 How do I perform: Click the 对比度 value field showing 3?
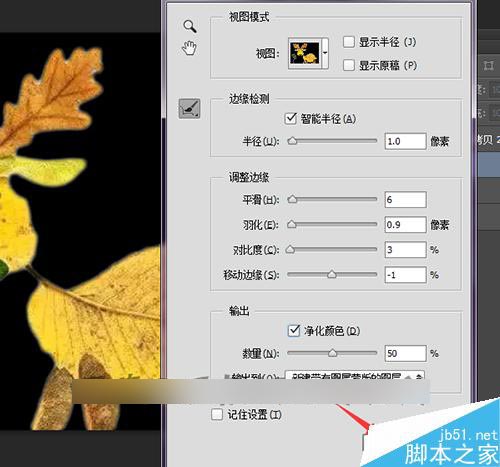tap(405, 250)
